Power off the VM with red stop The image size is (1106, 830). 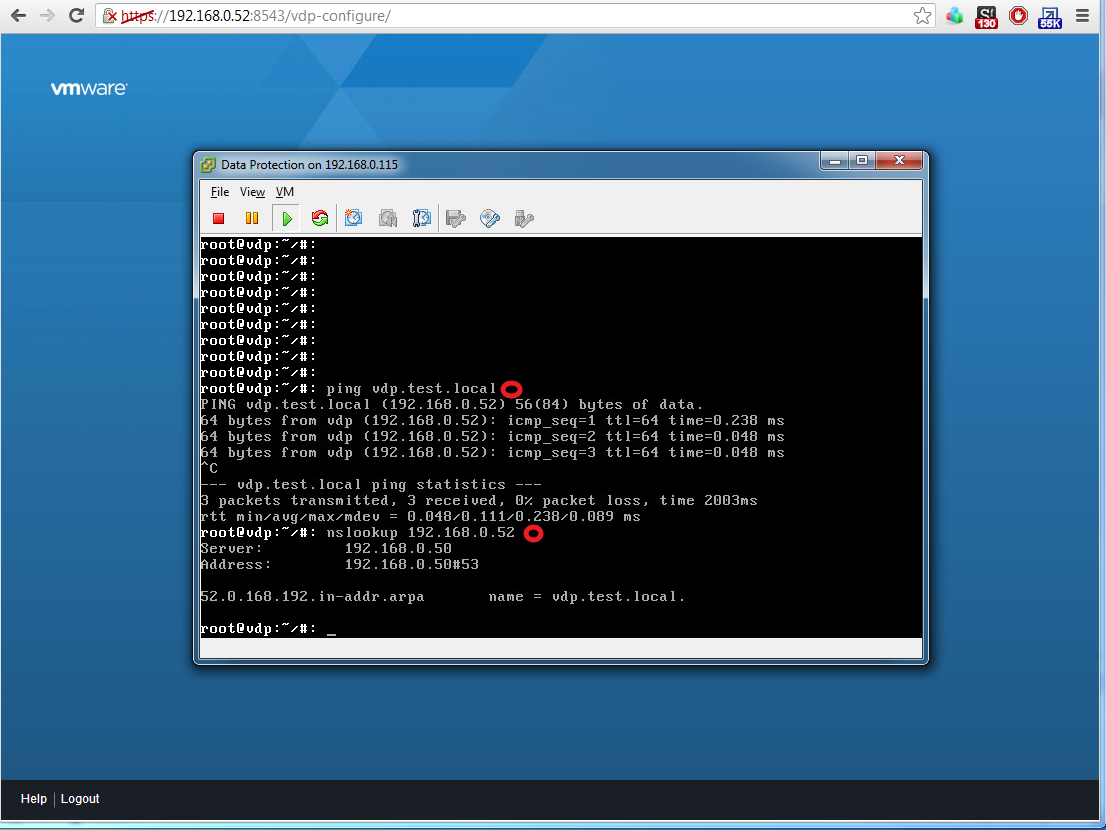click(x=219, y=219)
